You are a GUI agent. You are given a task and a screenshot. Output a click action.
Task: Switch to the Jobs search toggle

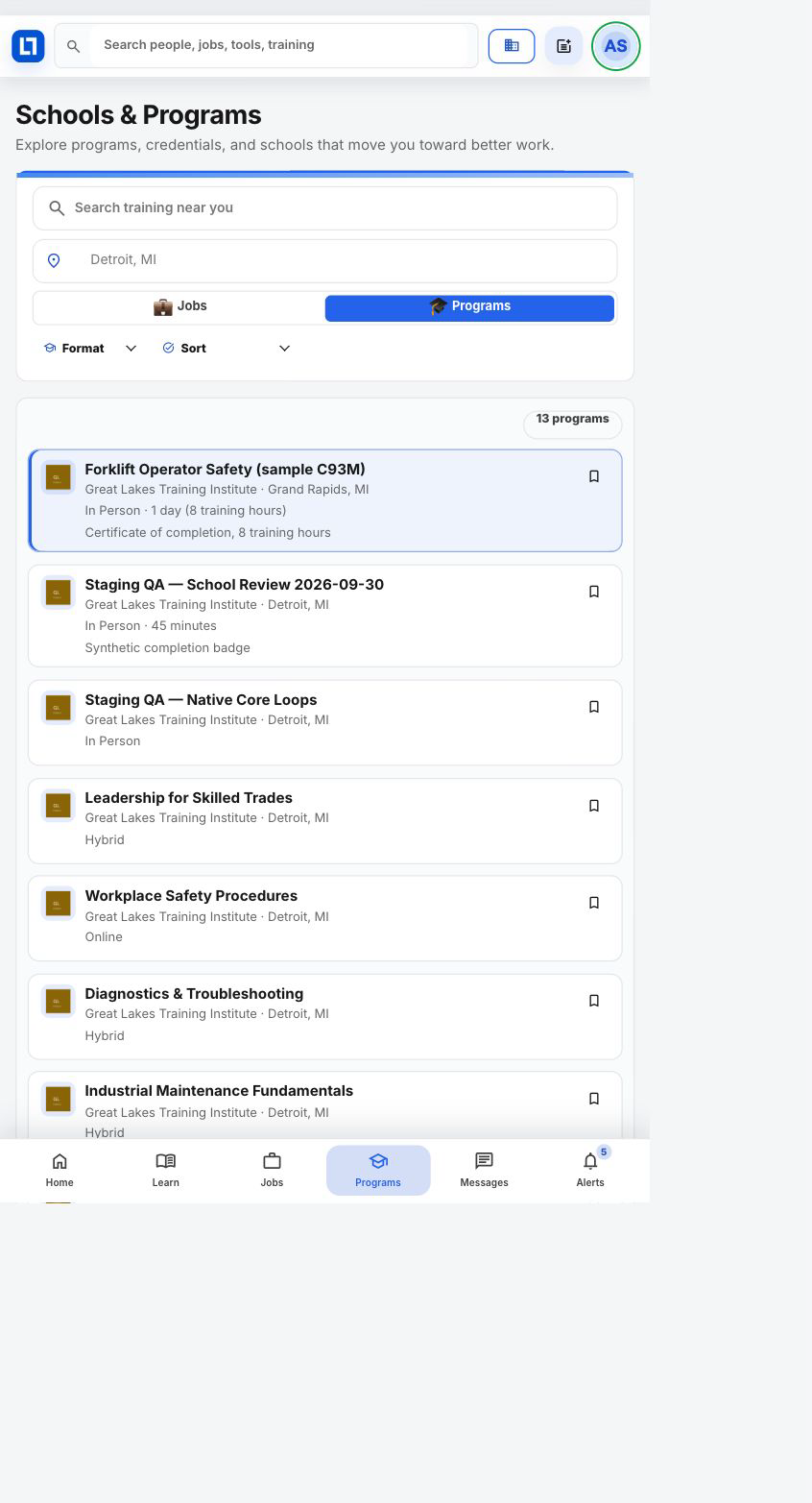[179, 307]
